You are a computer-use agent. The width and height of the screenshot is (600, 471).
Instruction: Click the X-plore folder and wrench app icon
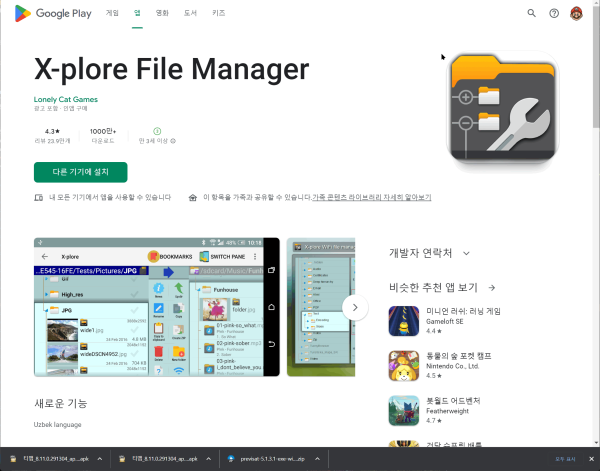[503, 108]
